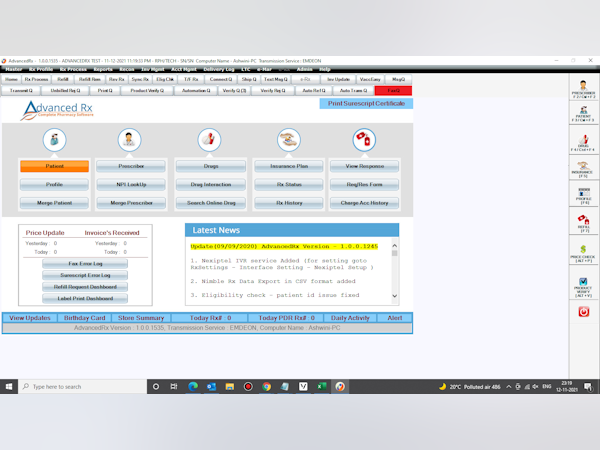Click the taskbar clock showing 23:19

[567, 386]
